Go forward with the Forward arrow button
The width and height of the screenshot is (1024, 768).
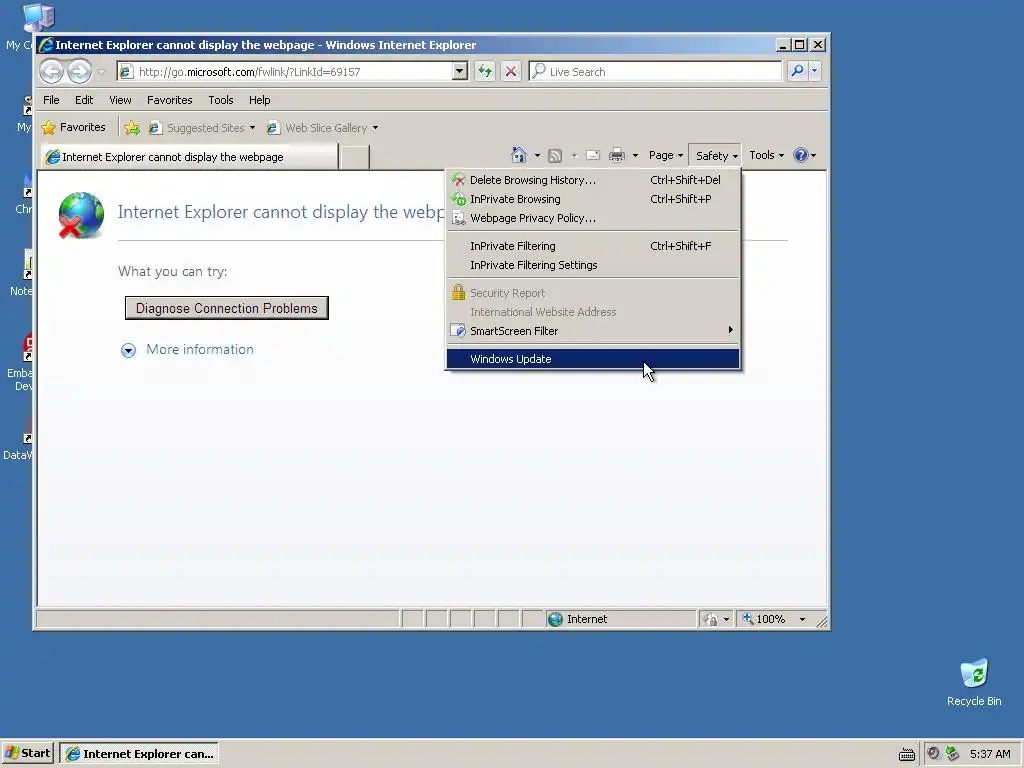(80, 71)
